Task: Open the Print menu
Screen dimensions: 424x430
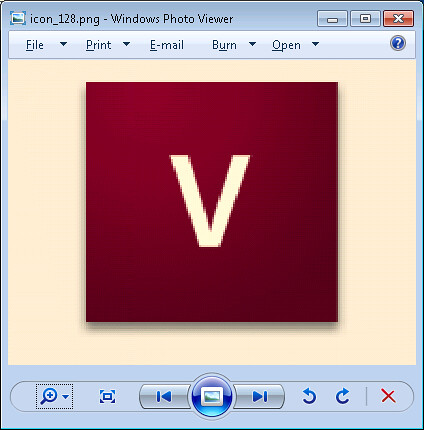Action: (98, 45)
